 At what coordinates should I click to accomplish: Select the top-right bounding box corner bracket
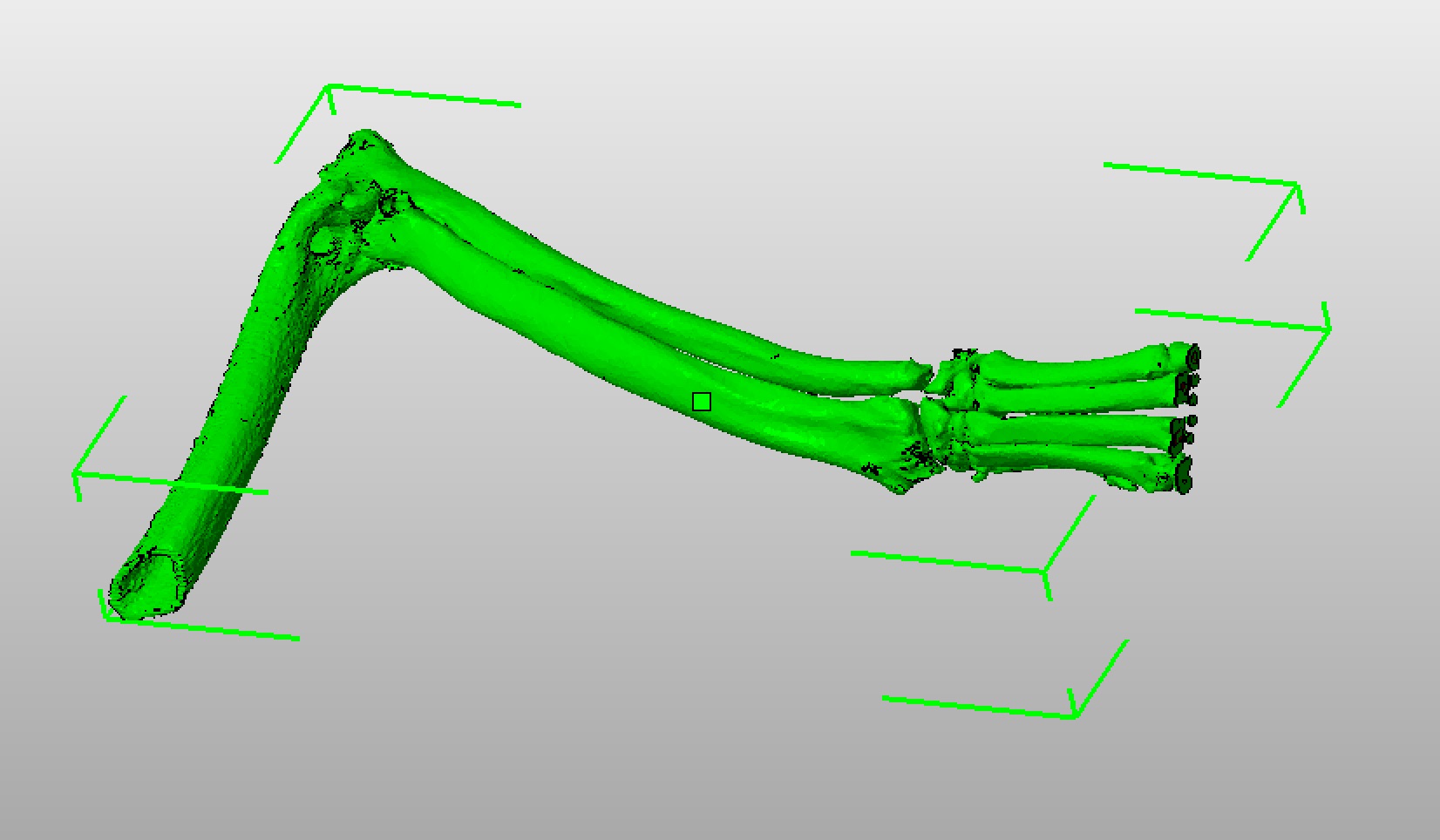pos(1297,185)
